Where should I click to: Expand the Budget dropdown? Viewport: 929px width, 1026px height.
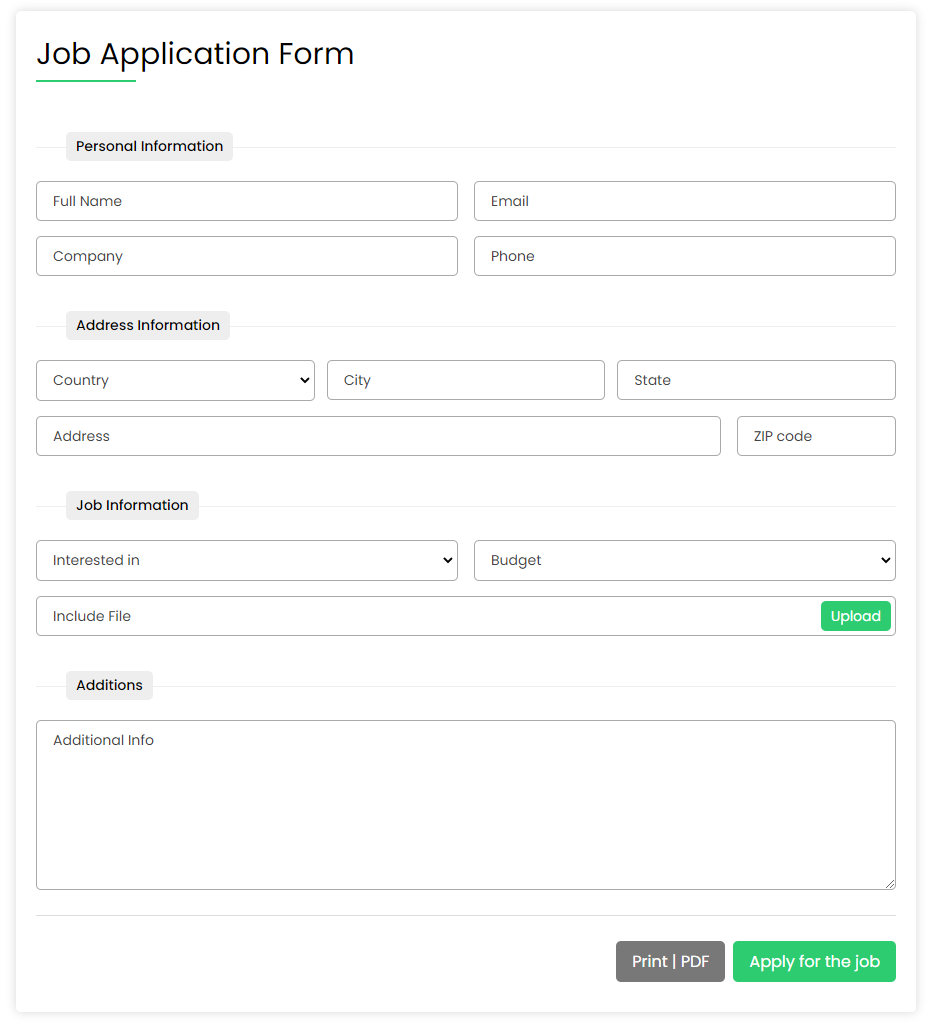(684, 560)
